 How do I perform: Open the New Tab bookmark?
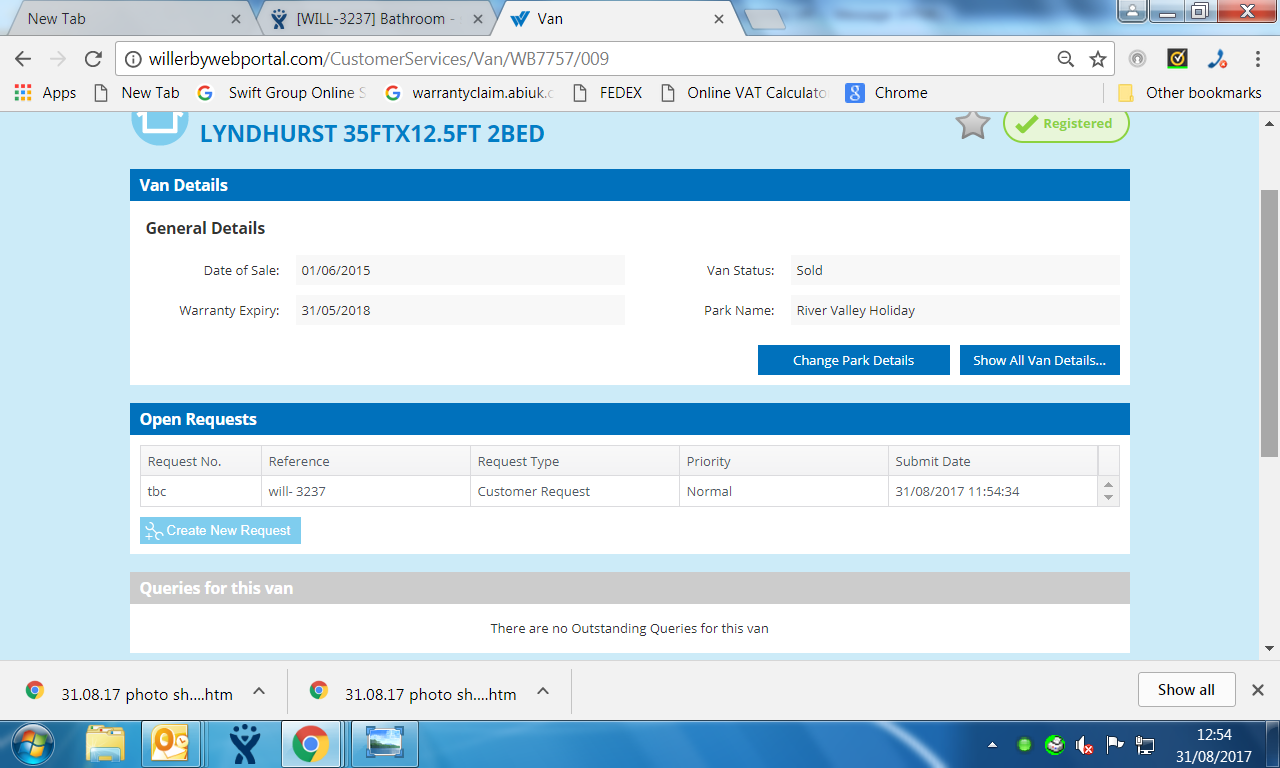point(136,93)
